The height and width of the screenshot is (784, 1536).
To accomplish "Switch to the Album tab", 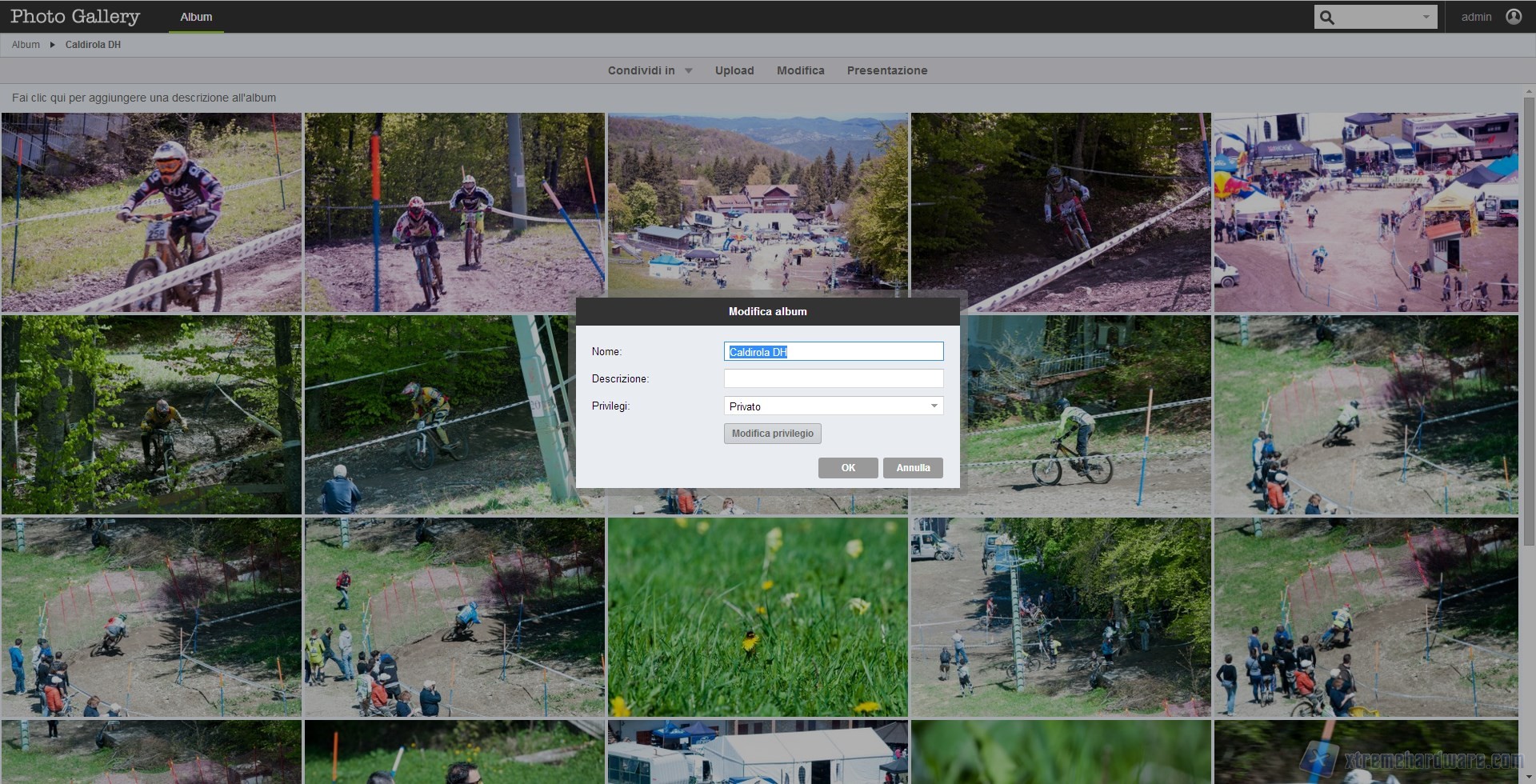I will 196,17.
